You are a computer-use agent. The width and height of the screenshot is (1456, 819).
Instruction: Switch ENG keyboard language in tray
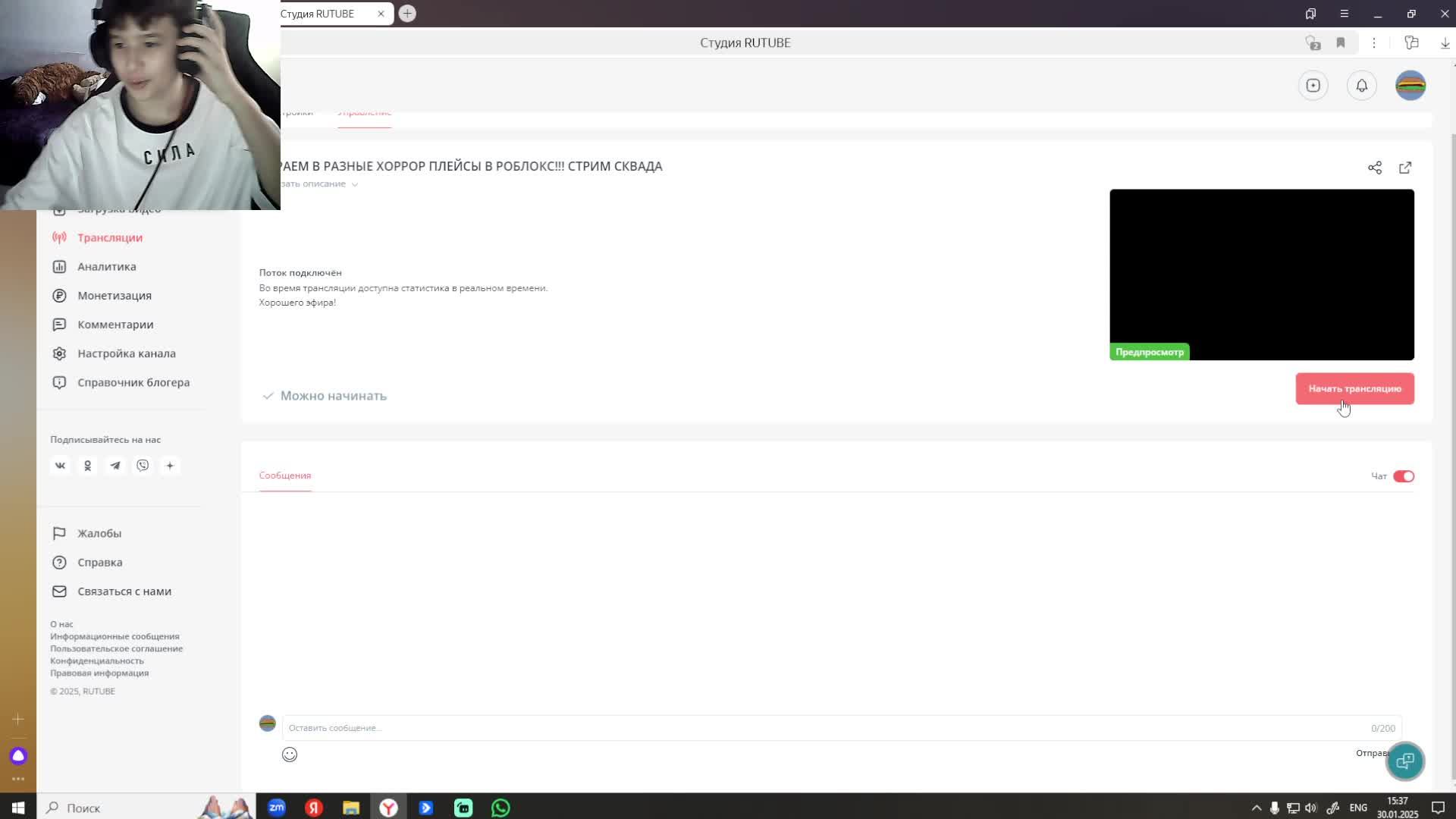(1358, 808)
